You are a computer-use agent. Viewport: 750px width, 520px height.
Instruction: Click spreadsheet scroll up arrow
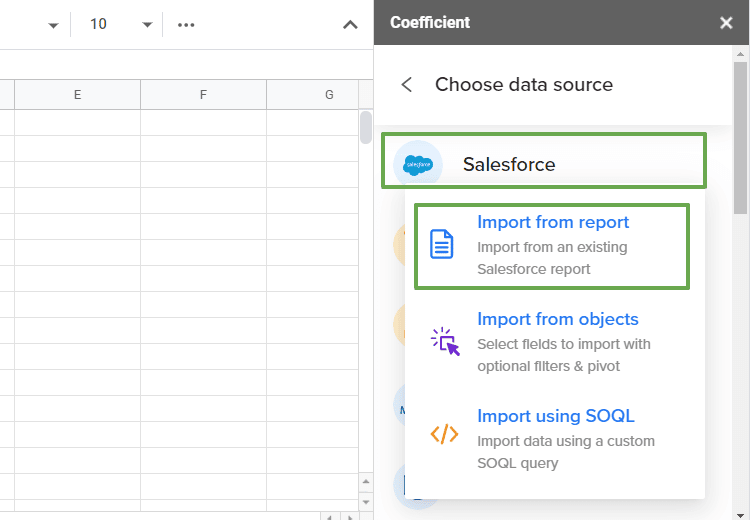tap(366, 482)
